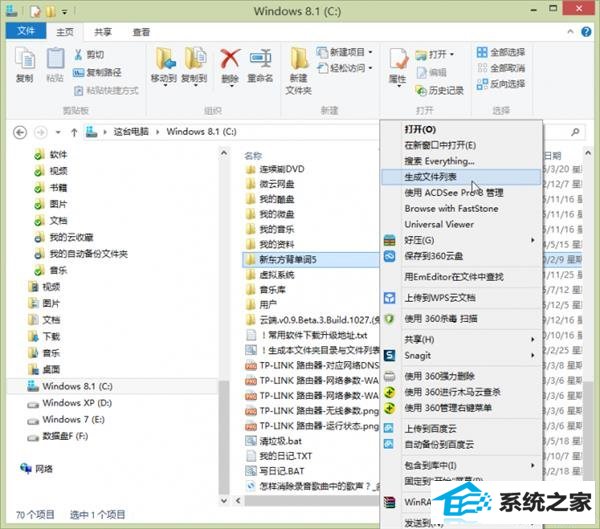Screen dimensions: 600x529
Task: Open the 轻松访问 dropdown in ribbon
Action: 345,68
